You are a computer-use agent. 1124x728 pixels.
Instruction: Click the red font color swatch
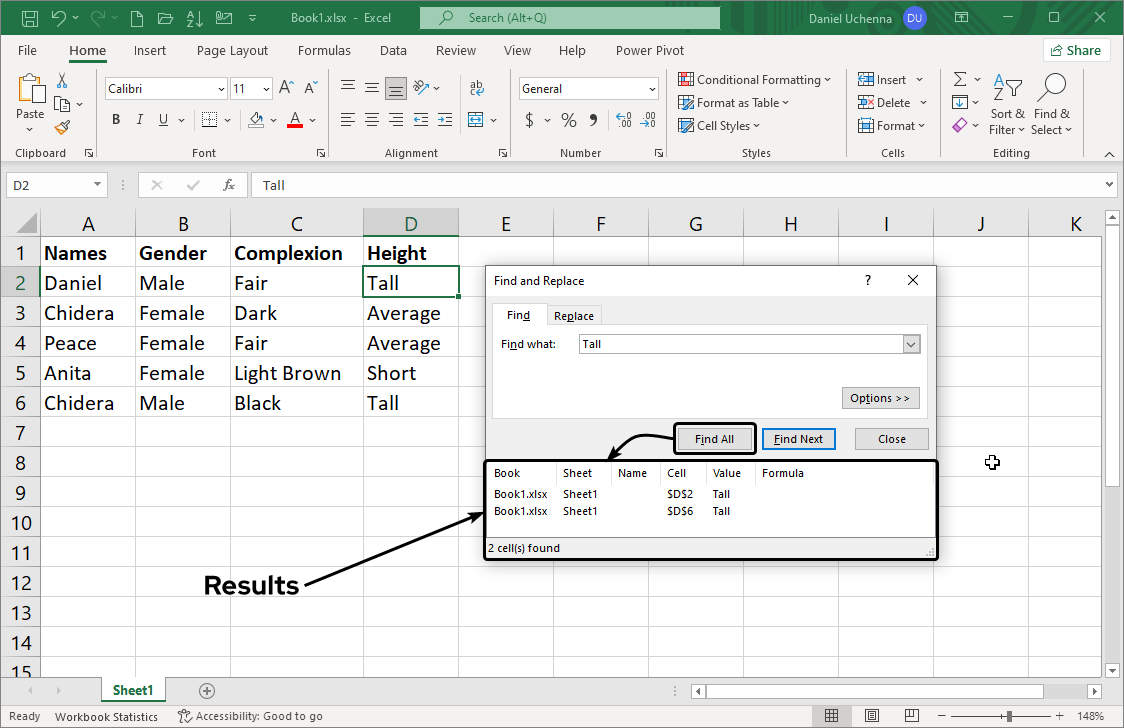[x=295, y=120]
